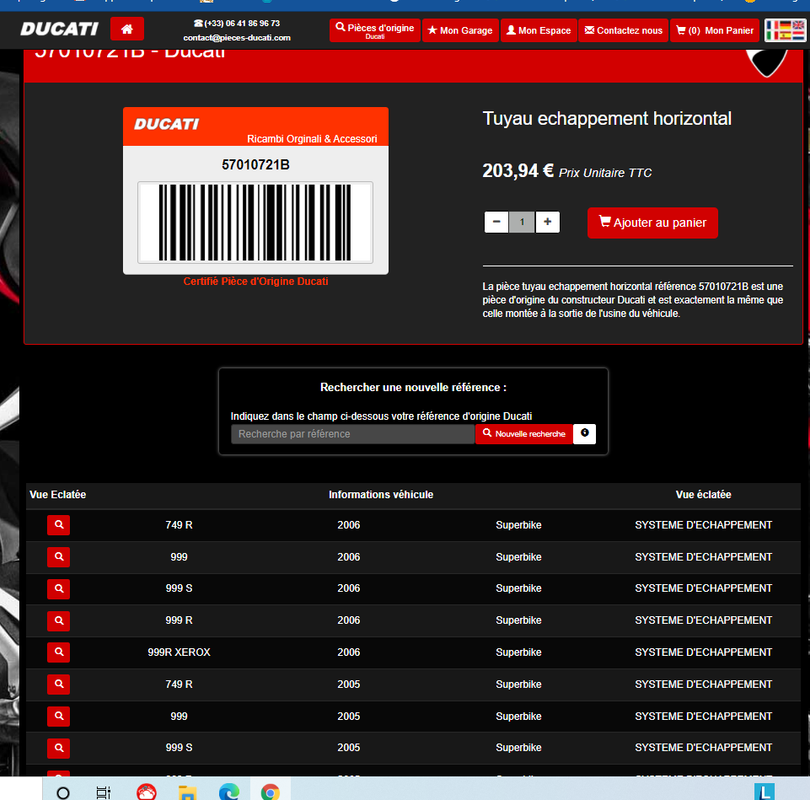Click Superbike in 999 R 2006 row
810x800 pixels.
(518, 620)
